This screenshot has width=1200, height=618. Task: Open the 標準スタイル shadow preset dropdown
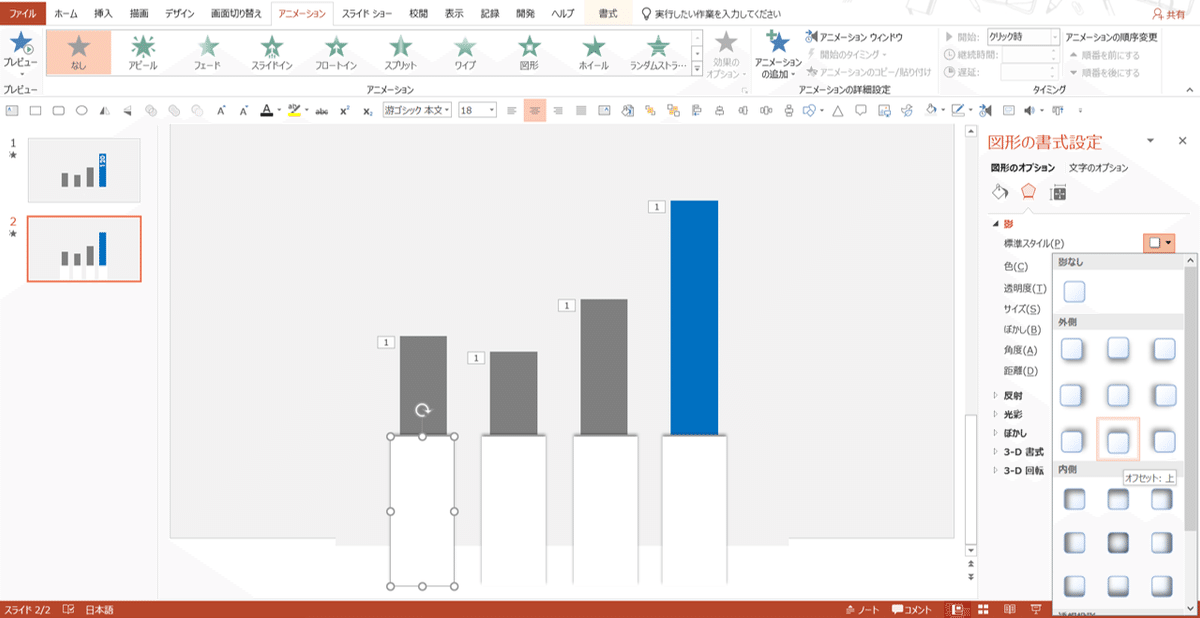coord(1160,242)
